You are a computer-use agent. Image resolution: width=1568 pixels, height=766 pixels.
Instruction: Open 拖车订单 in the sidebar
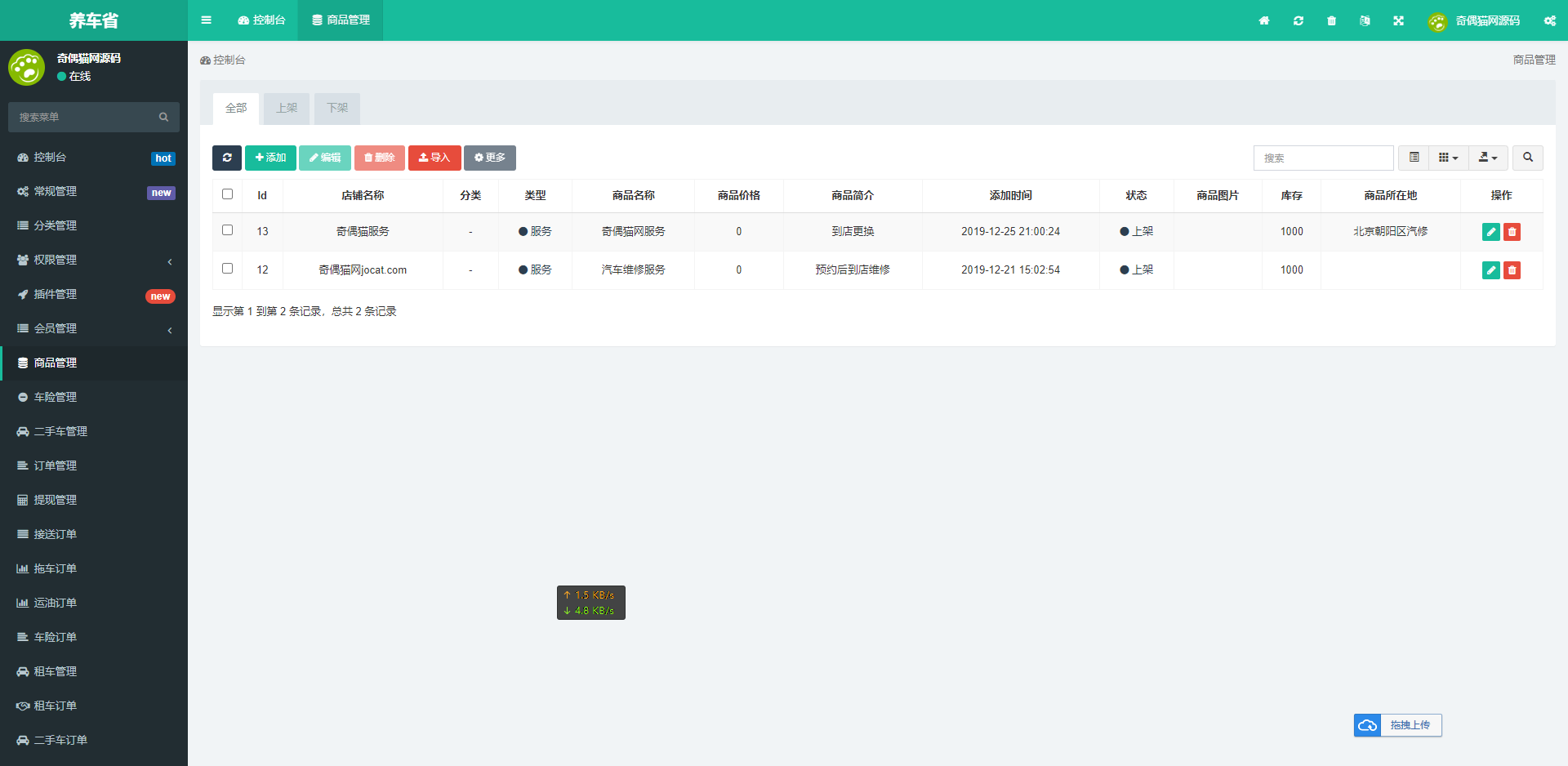94,568
